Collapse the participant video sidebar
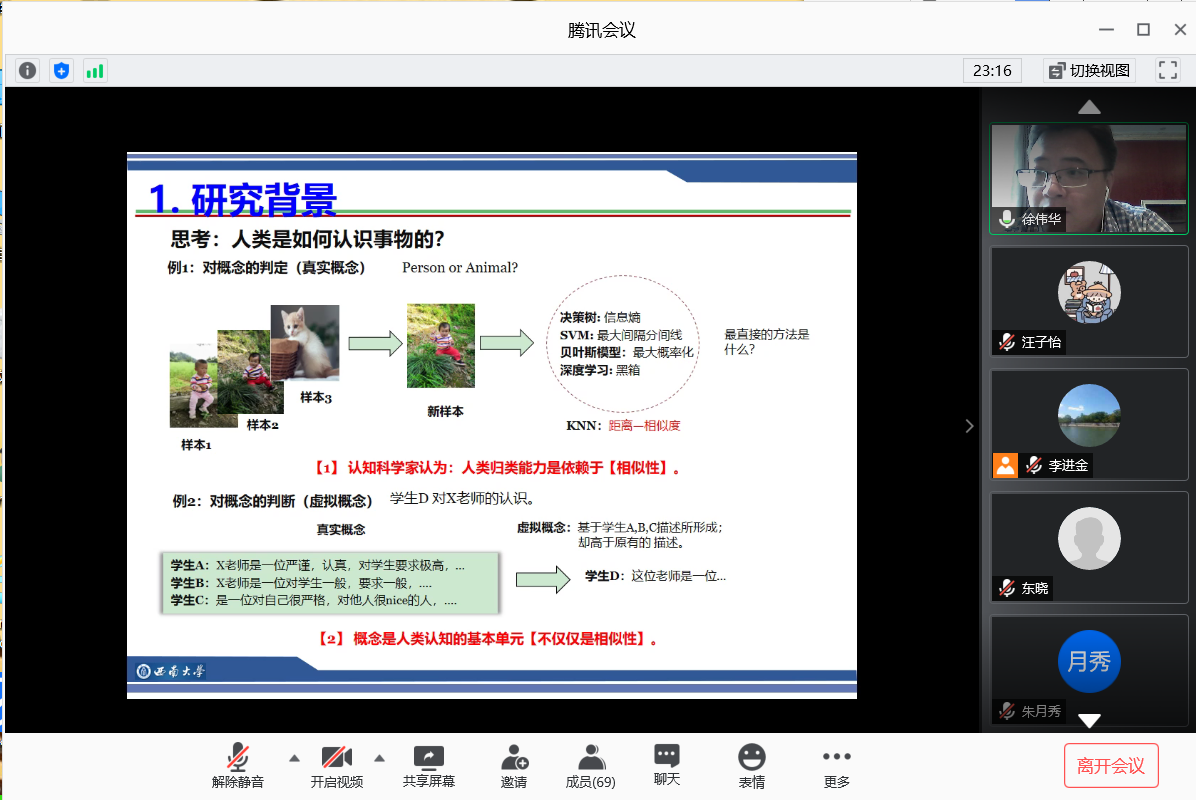The image size is (1196, 800). point(968,426)
